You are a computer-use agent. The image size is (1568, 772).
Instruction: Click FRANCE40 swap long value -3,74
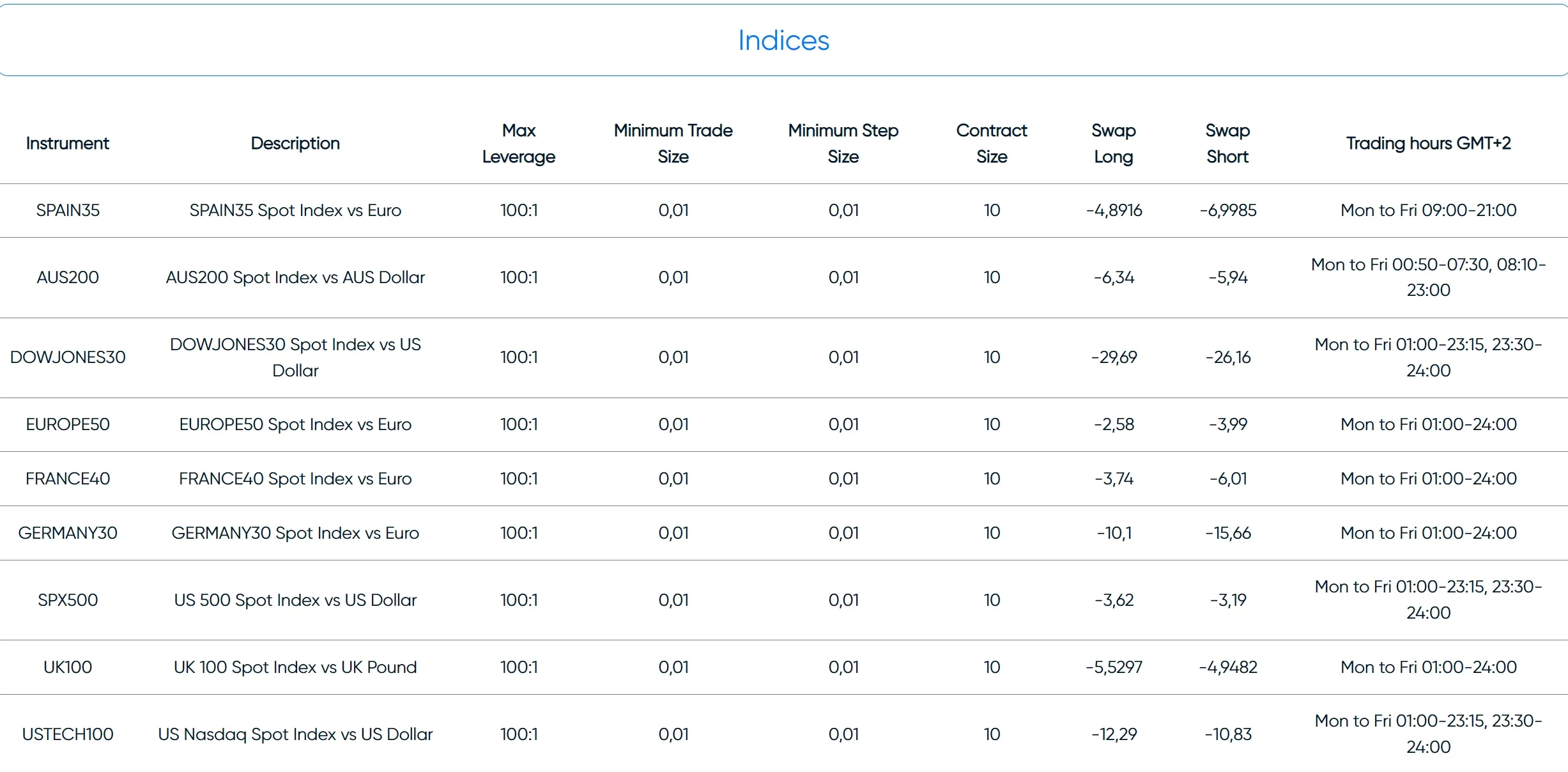(1114, 479)
